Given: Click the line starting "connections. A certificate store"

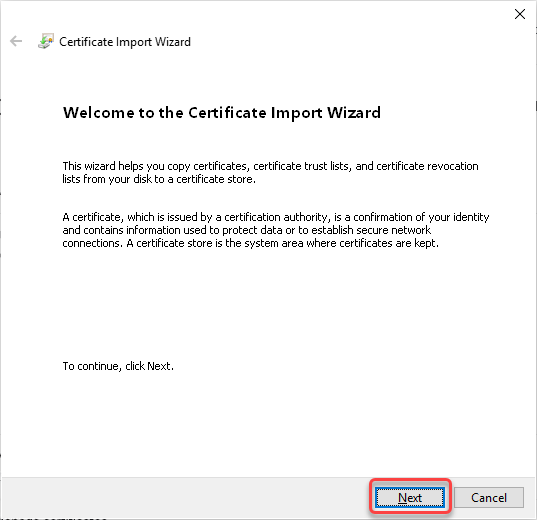Looking at the screenshot, I should [x=250, y=243].
